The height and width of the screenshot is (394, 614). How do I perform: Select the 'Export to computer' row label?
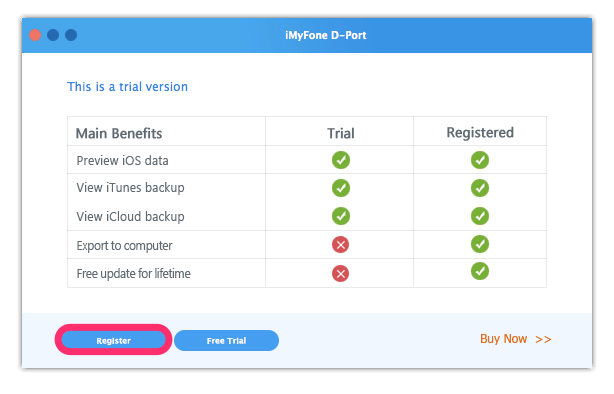coord(124,246)
